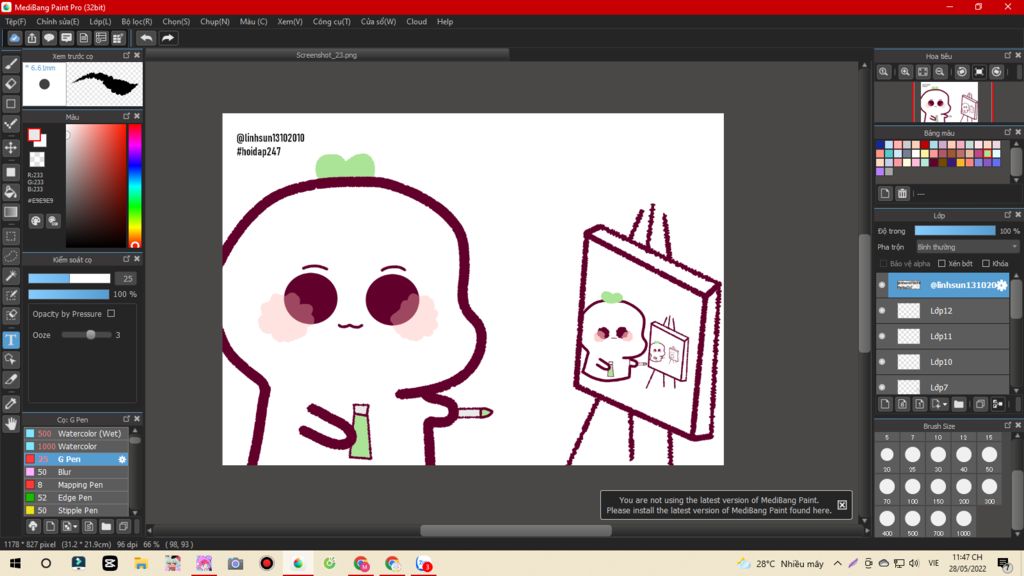Screen dimensions: 1024x576
Task: Select the Gradient tool
Action: (11, 212)
